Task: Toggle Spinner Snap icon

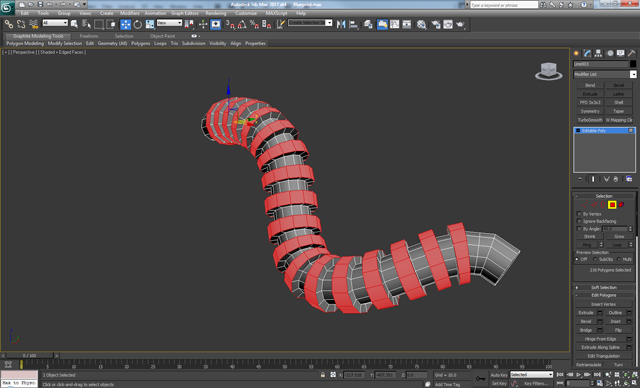Action: pos(267,24)
